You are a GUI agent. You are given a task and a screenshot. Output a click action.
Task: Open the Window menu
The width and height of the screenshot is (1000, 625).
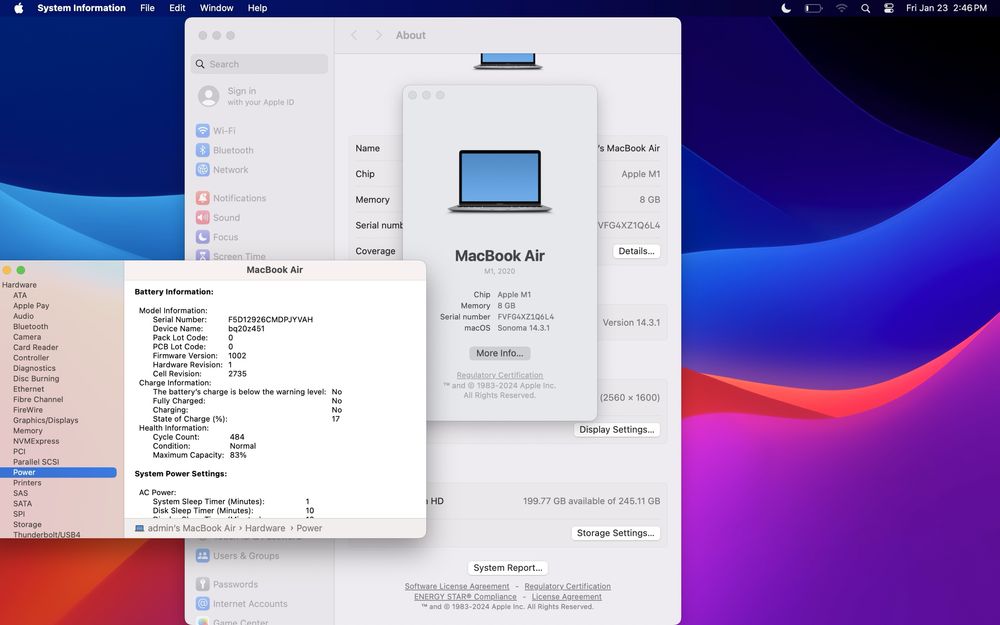[216, 8]
